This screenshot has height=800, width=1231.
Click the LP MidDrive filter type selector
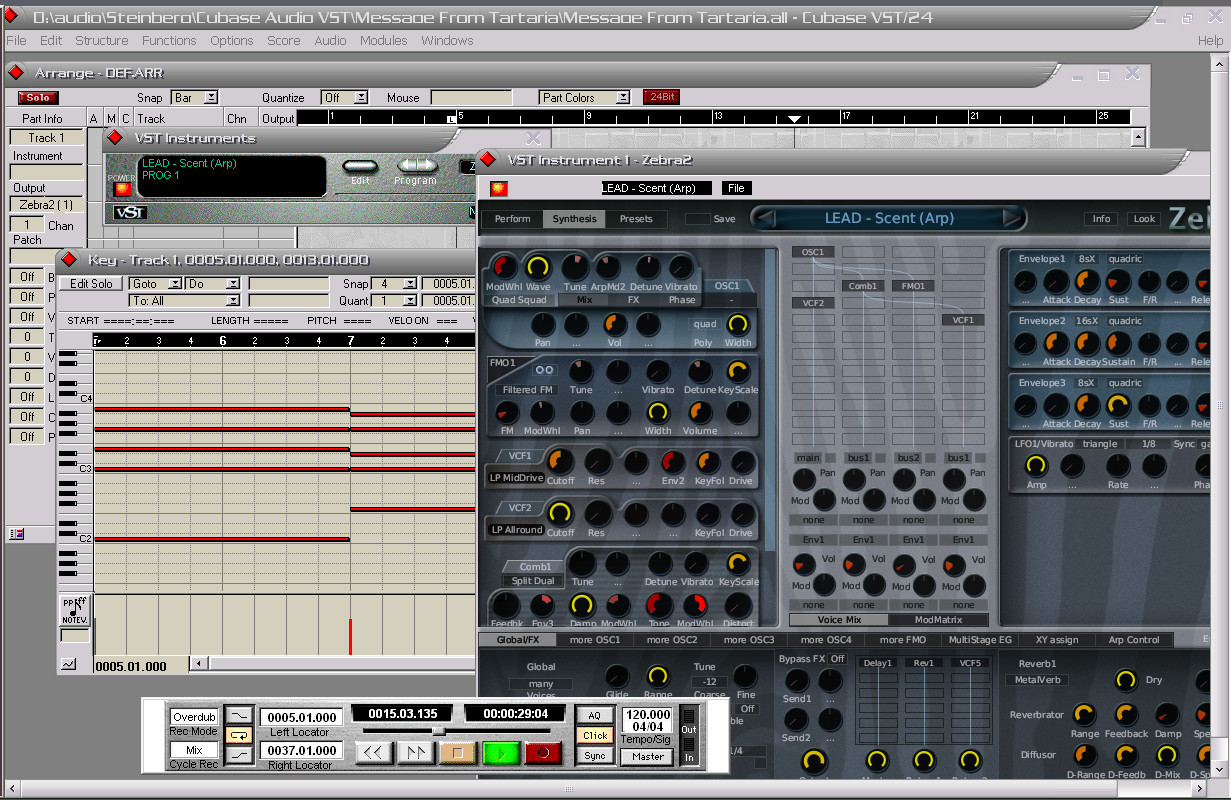[516, 478]
